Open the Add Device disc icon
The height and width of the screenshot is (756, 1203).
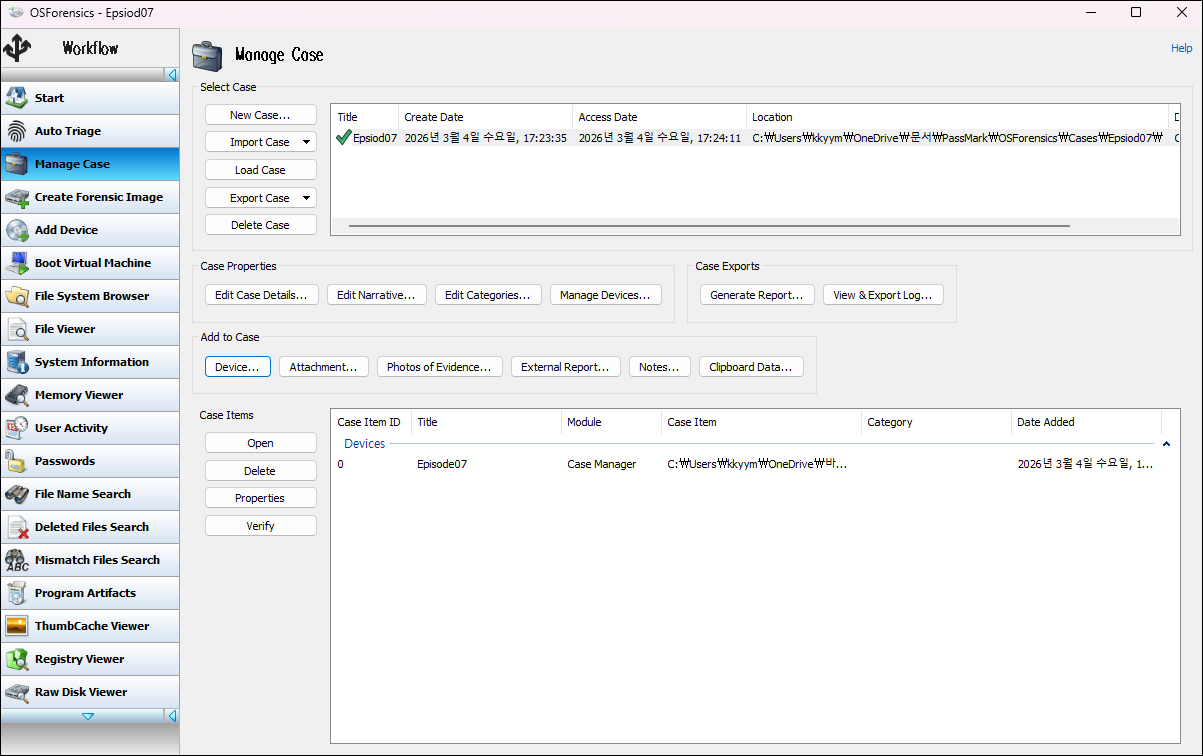17,230
